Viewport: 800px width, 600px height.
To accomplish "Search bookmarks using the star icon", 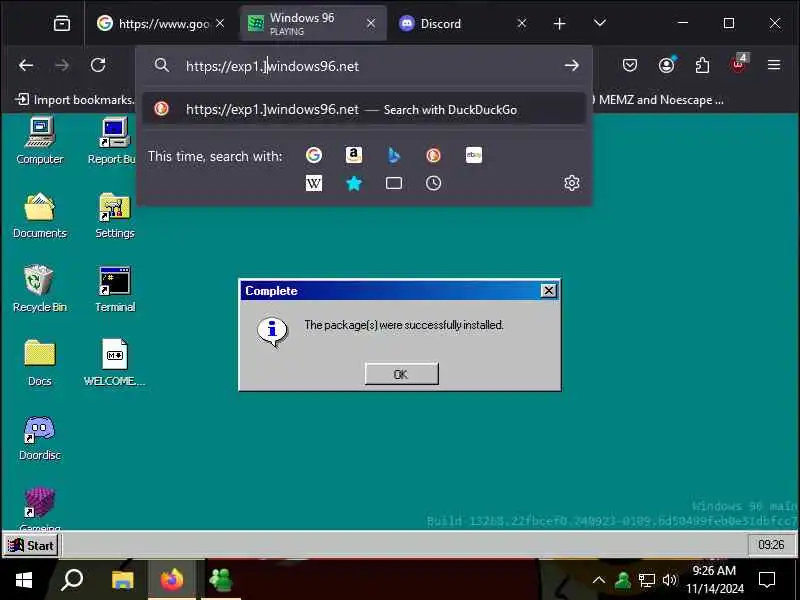I will coord(354,183).
